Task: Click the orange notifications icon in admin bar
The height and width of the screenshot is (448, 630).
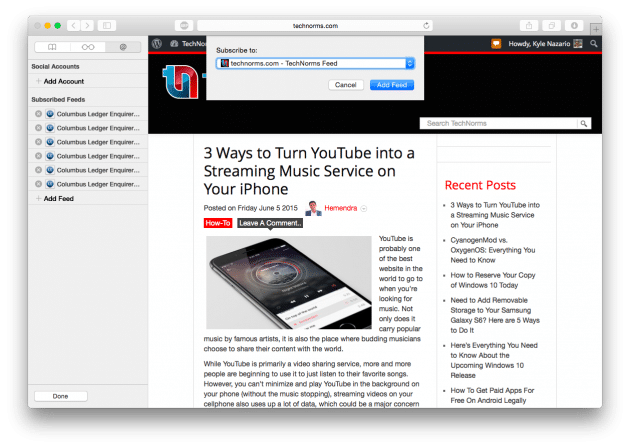Action: (x=496, y=44)
